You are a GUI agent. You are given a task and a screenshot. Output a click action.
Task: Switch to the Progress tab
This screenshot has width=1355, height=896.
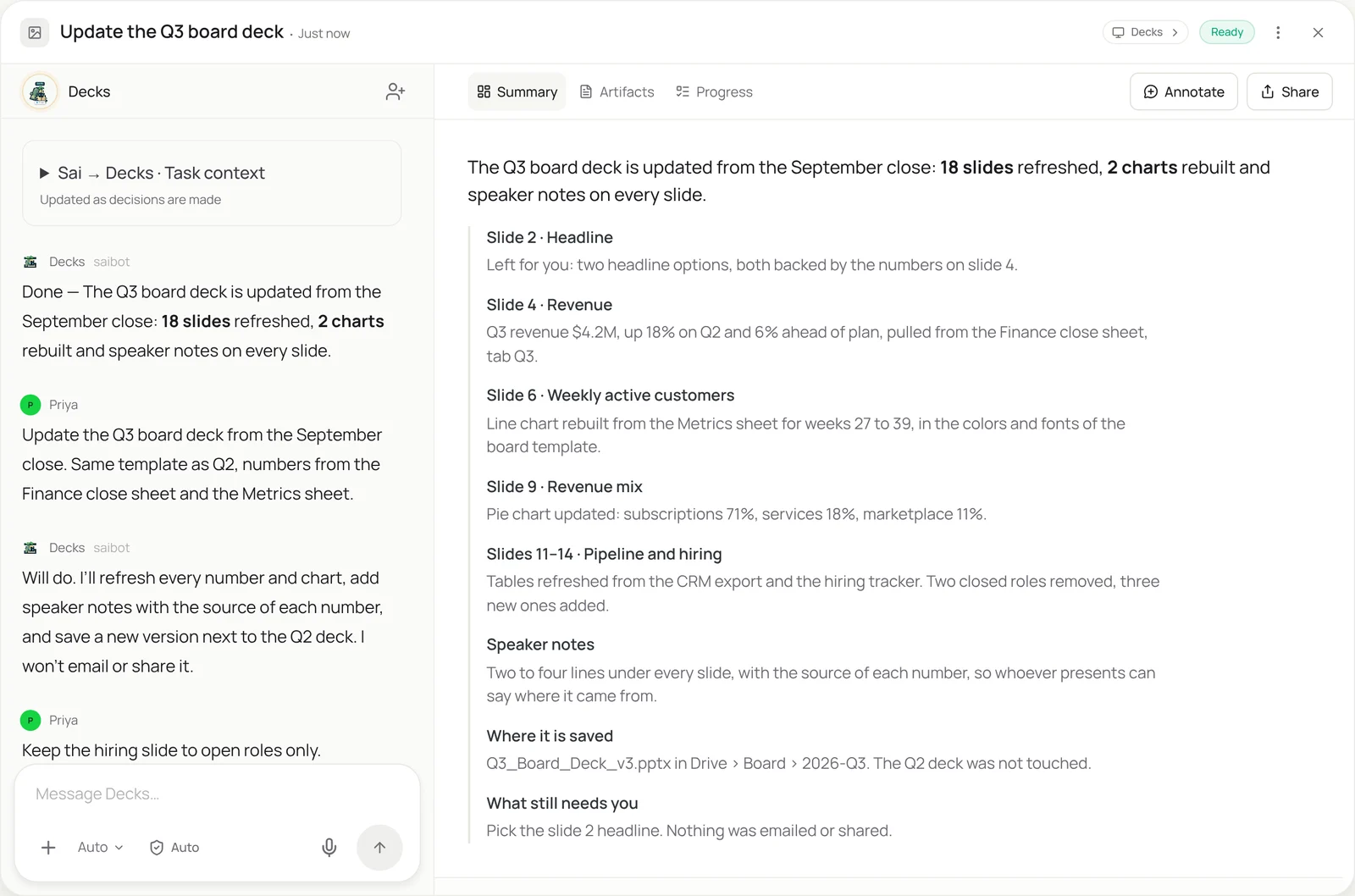pyautogui.click(x=714, y=91)
